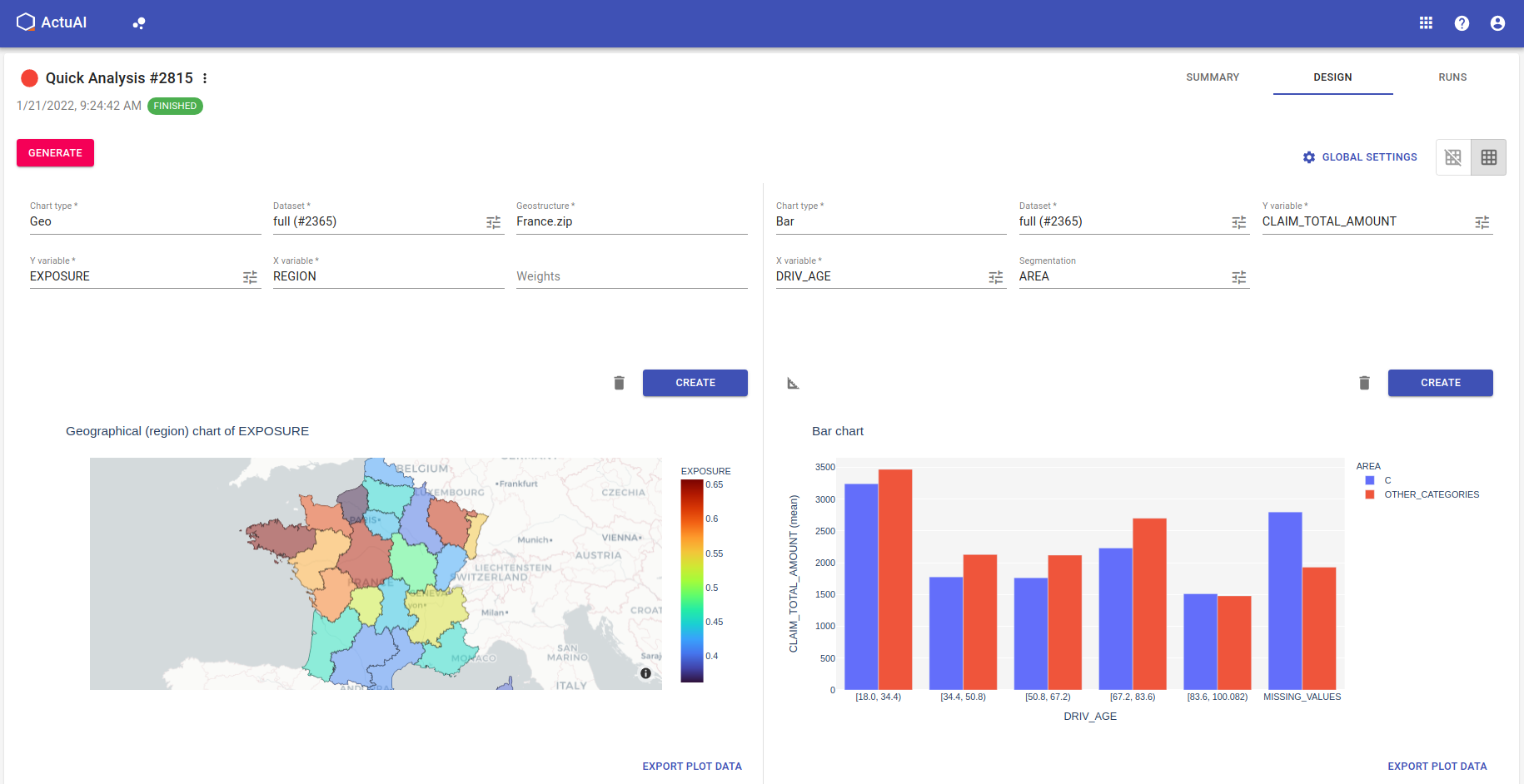Enable the hide-grid view toggle
This screenshot has height=784, width=1524.
pos(1453,156)
